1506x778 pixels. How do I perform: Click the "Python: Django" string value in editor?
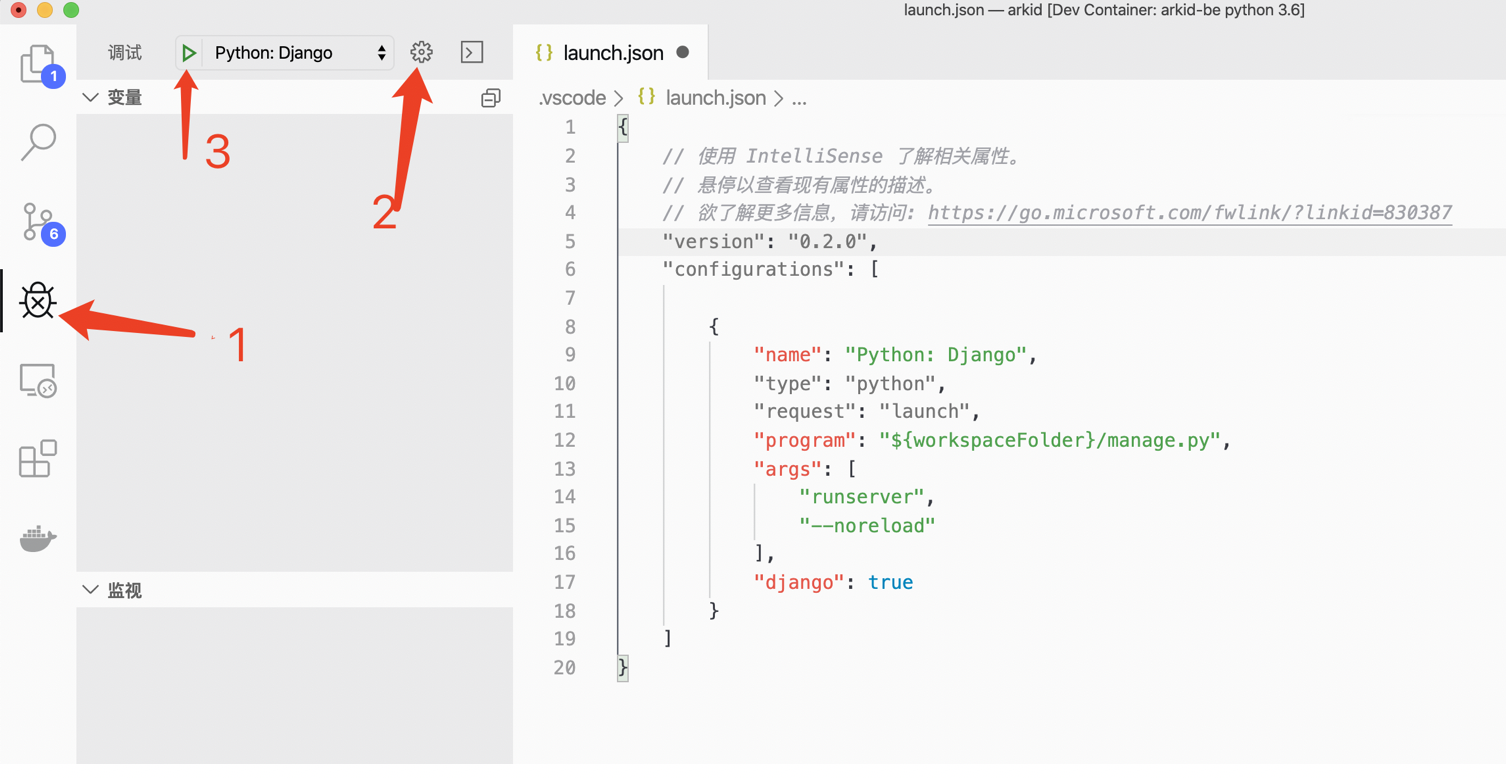pos(936,355)
